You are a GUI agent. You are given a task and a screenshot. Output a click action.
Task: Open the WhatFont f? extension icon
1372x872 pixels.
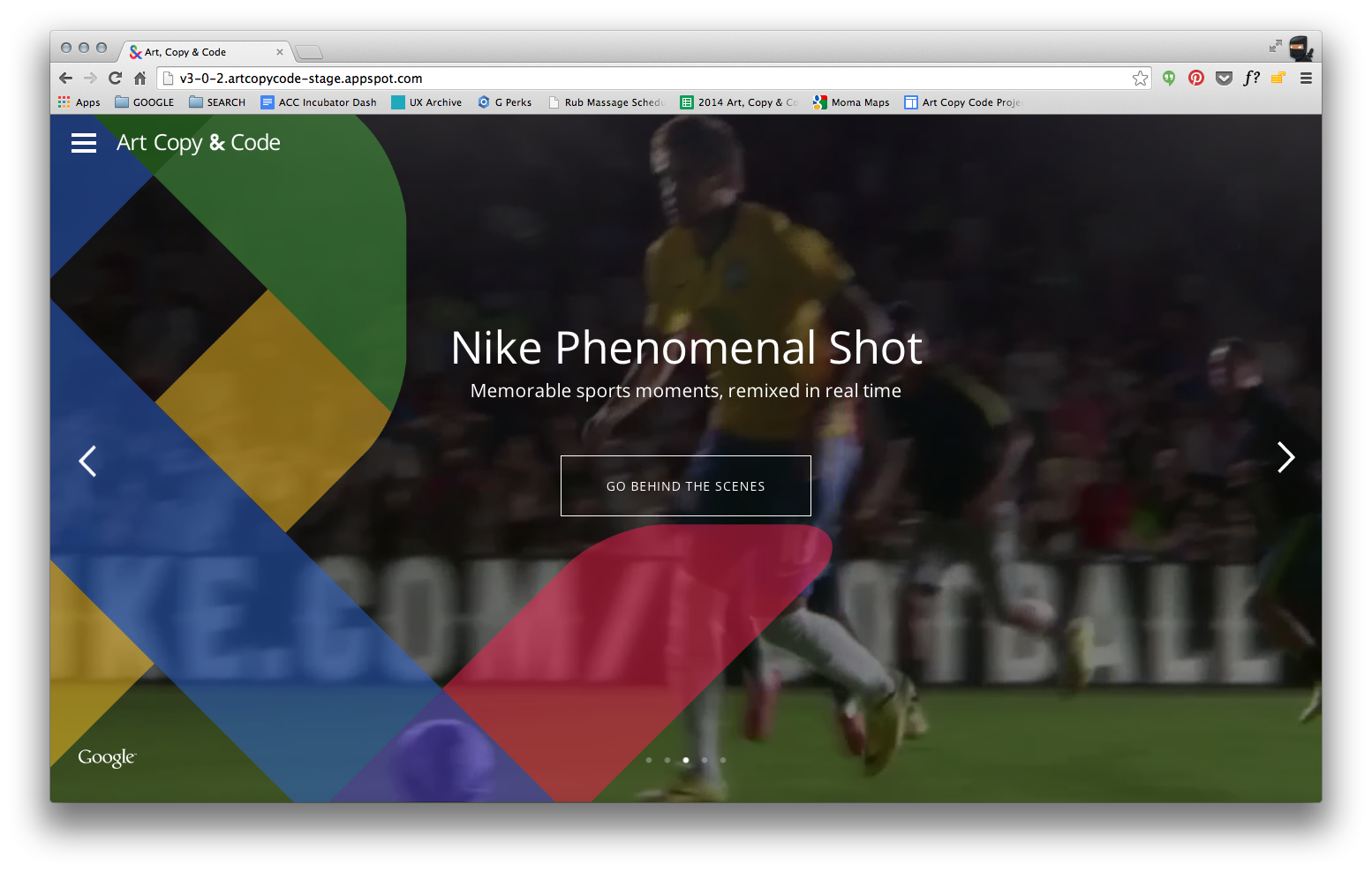[x=1251, y=78]
